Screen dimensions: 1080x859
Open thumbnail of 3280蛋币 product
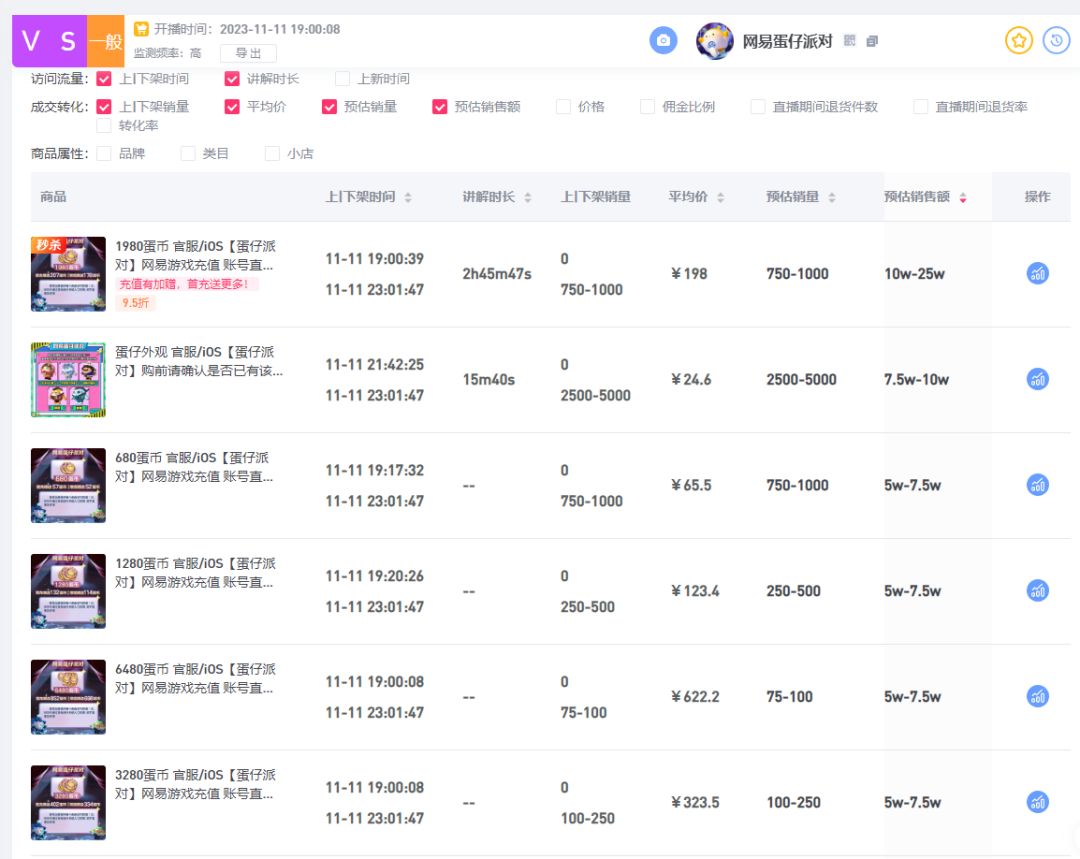68,803
